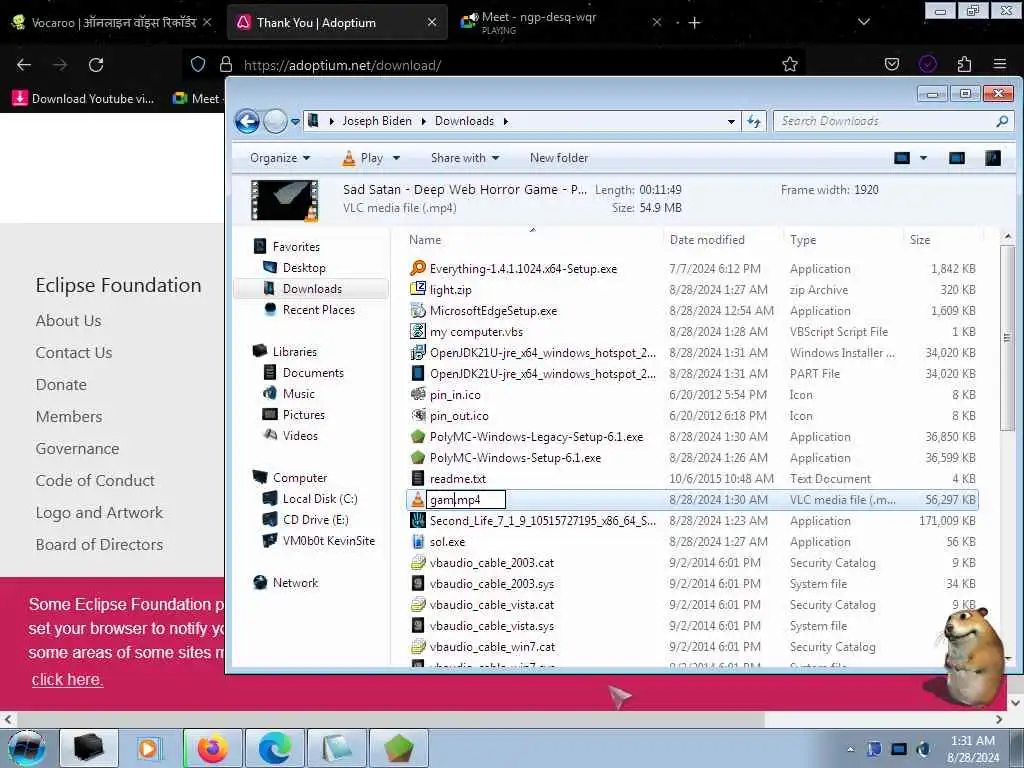The height and width of the screenshot is (768, 1024).
Task: Open the Firefox extensions icon
Action: coord(964,64)
